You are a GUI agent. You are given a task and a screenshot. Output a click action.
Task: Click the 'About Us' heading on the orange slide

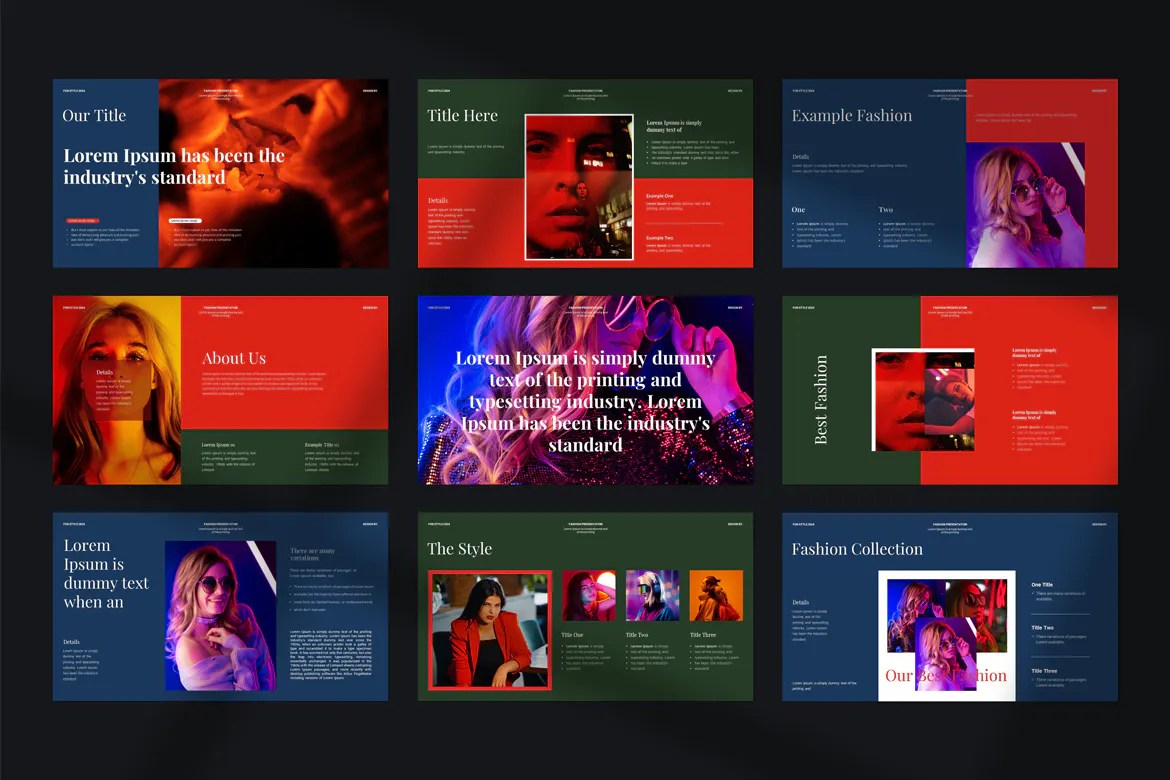(x=233, y=358)
